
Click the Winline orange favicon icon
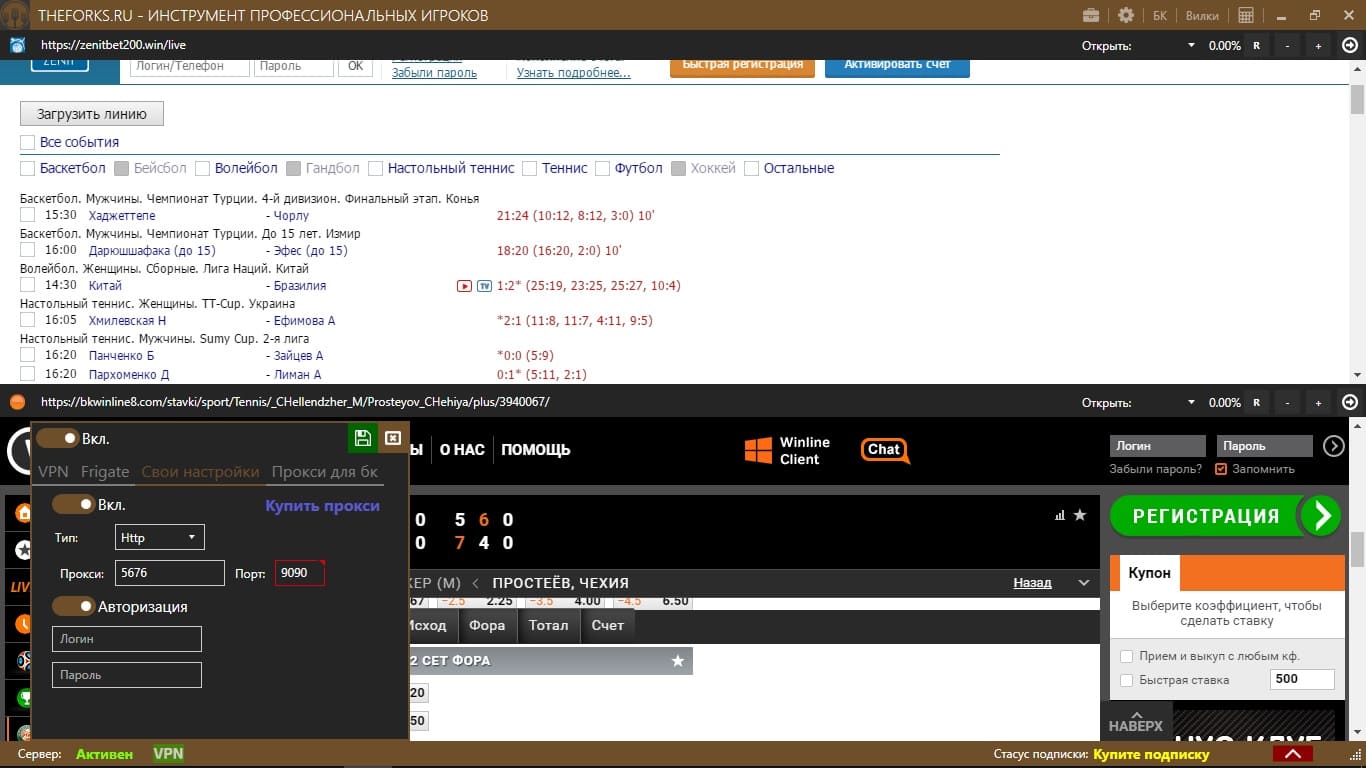(x=17, y=402)
